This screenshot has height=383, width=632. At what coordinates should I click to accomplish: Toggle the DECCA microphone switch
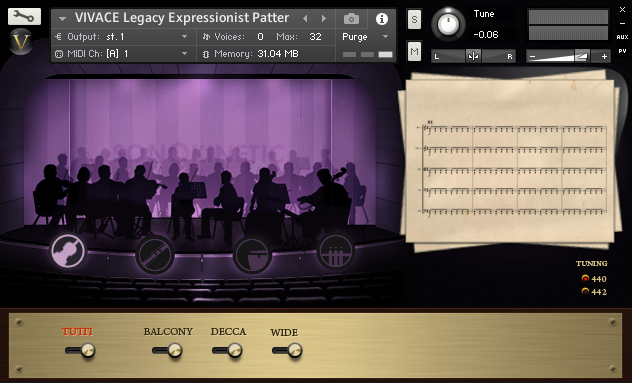(x=227, y=350)
